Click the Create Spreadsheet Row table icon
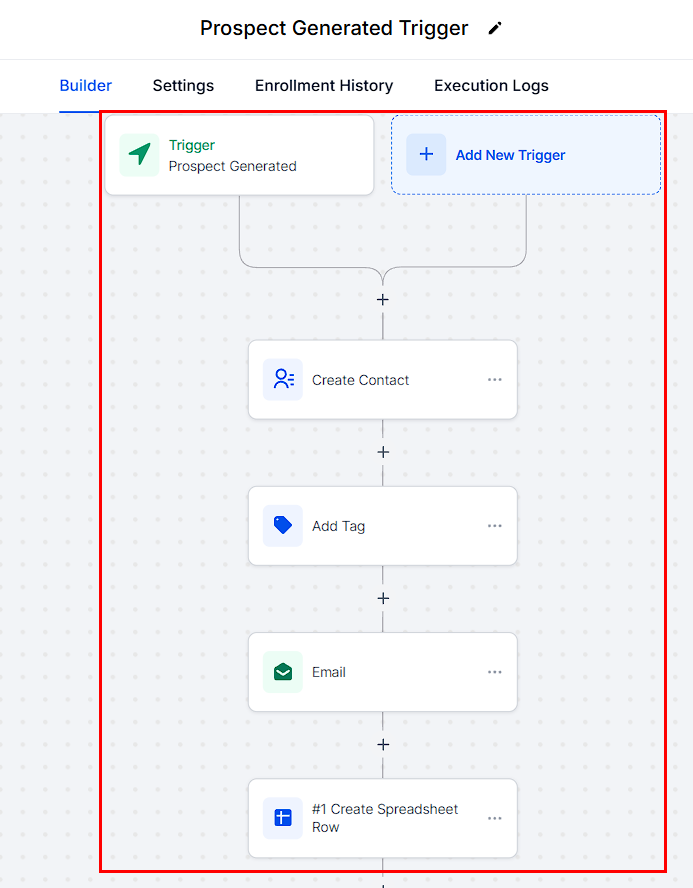Image resolution: width=693 pixels, height=888 pixels. click(283, 818)
